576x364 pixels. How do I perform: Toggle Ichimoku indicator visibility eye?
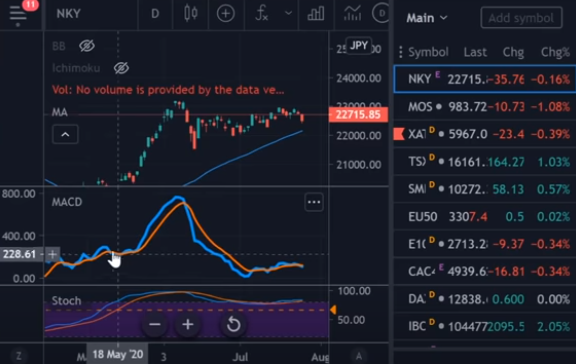(x=121, y=68)
